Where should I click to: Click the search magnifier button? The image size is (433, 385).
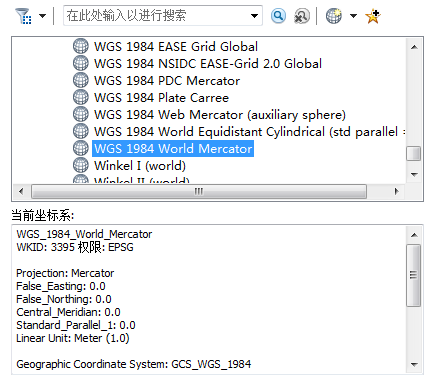coord(278,16)
